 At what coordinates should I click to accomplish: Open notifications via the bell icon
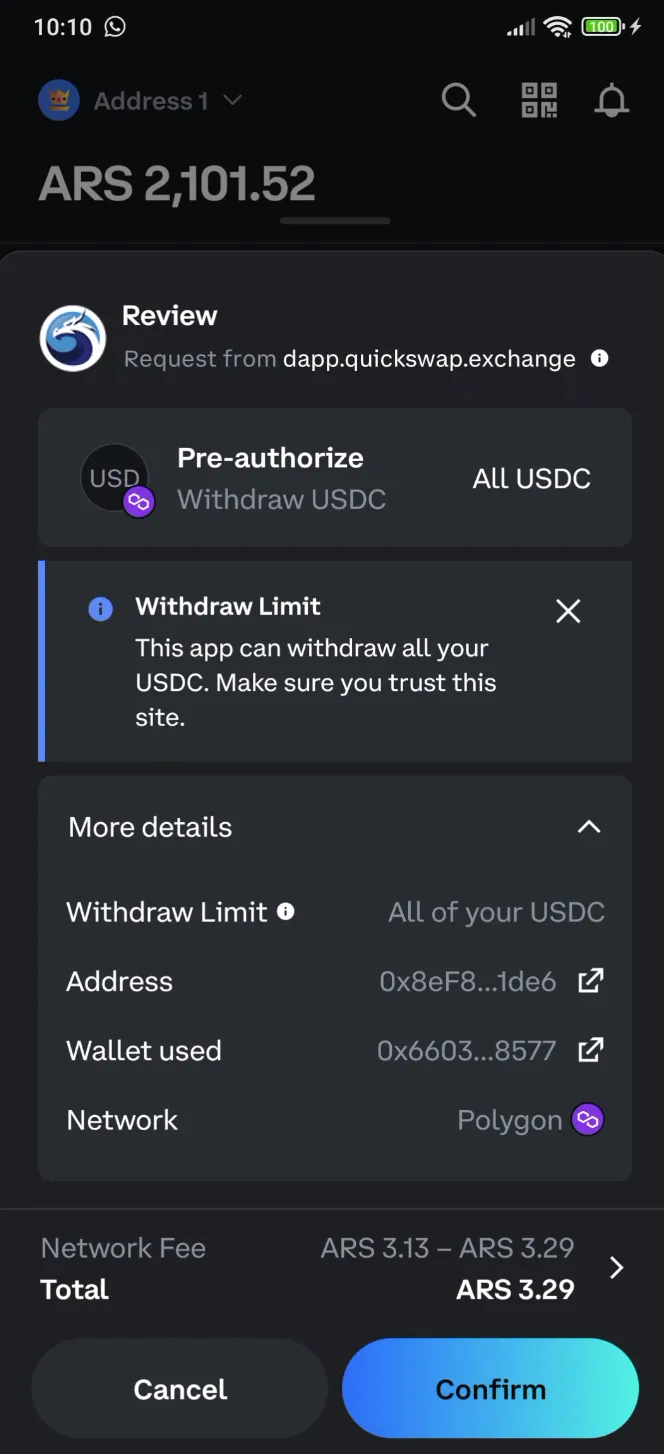[x=611, y=100]
